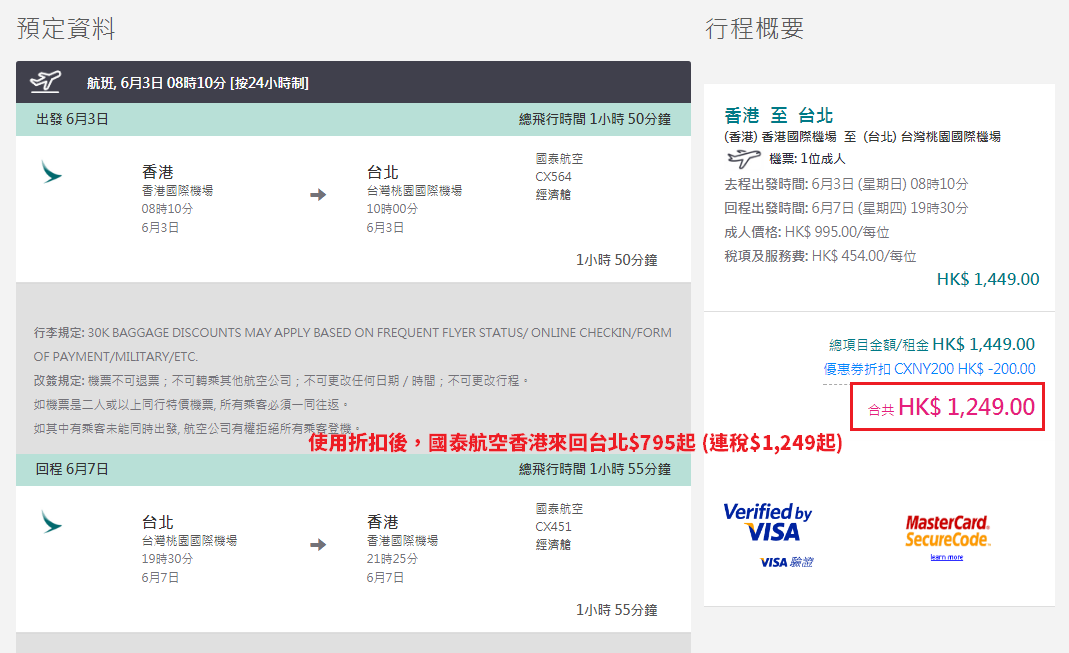Click flight number CX451

(x=554, y=527)
